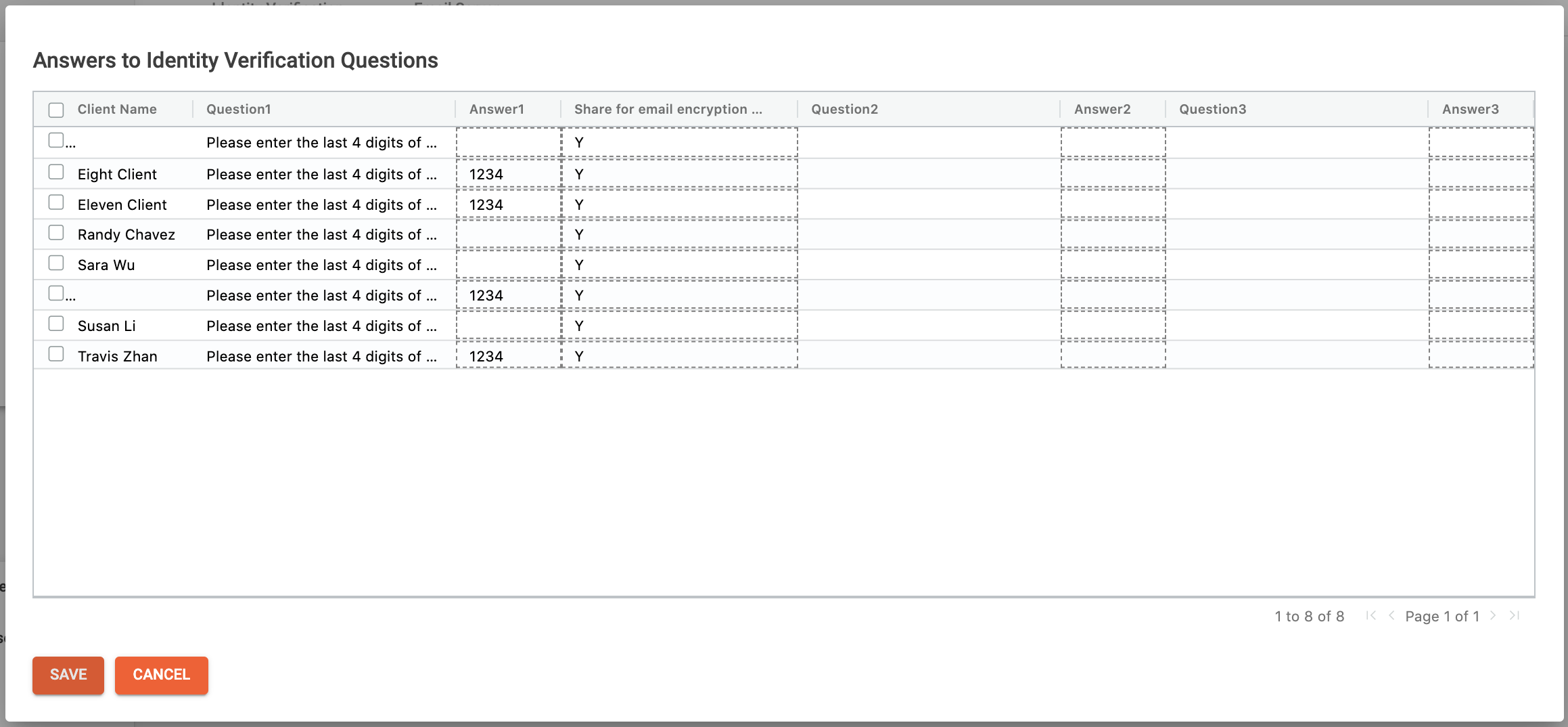1568x727 pixels.
Task: Edit share encryption value for Randy Chavez
Action: click(680, 234)
